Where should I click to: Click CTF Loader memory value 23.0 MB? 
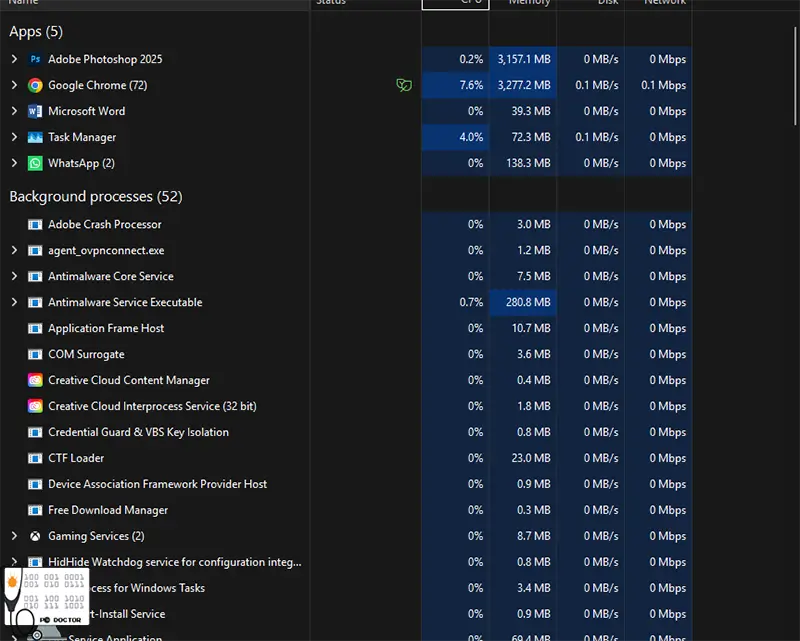(x=531, y=458)
